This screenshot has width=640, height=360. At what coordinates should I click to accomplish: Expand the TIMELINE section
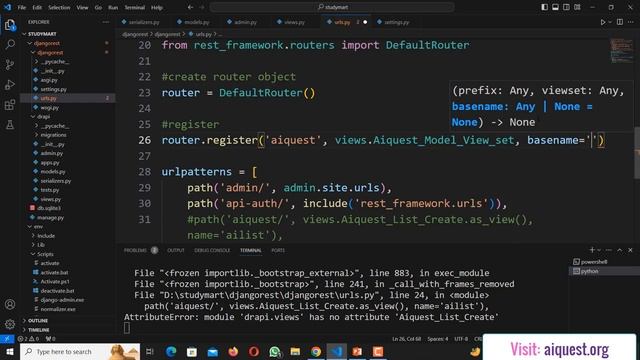(x=38, y=330)
